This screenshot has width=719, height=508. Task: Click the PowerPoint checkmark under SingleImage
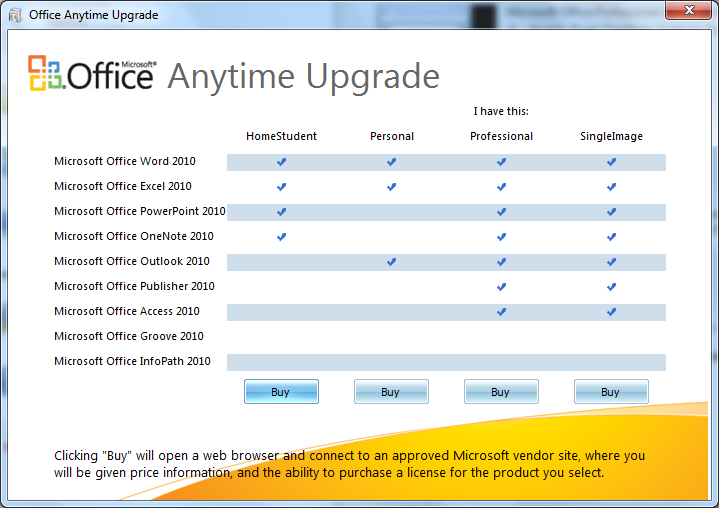point(612,212)
